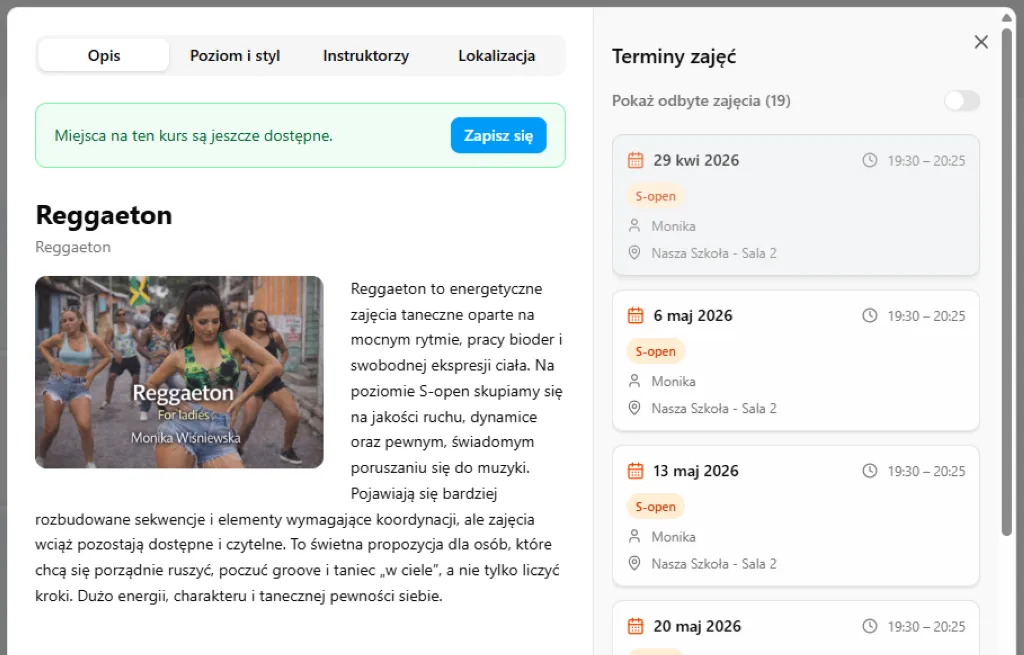The width and height of the screenshot is (1024, 655).
Task: Click Nasza Szkoła - Sala 2 on 6 maj card
Action: tap(714, 409)
